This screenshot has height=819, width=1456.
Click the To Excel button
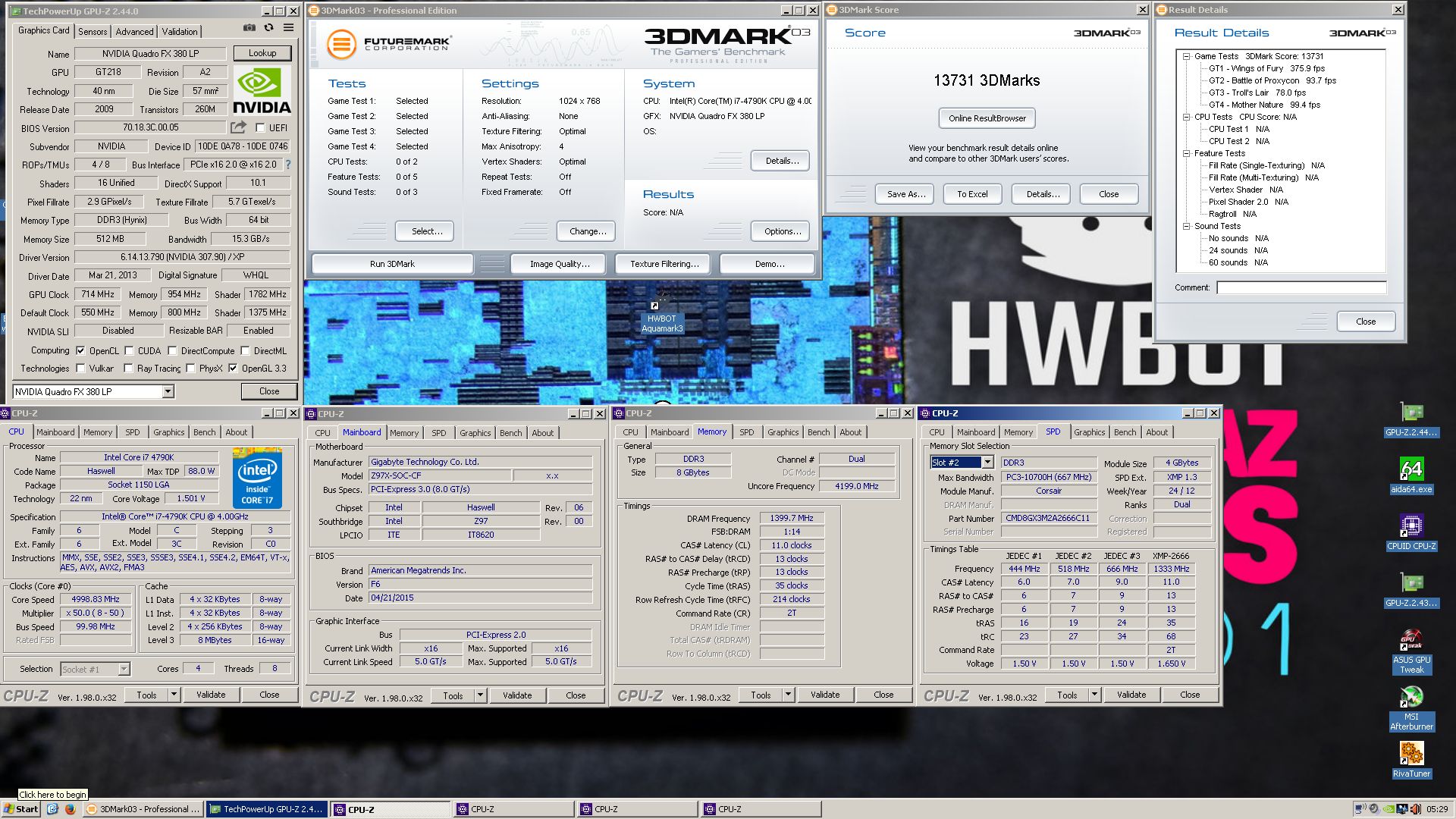pos(972,194)
